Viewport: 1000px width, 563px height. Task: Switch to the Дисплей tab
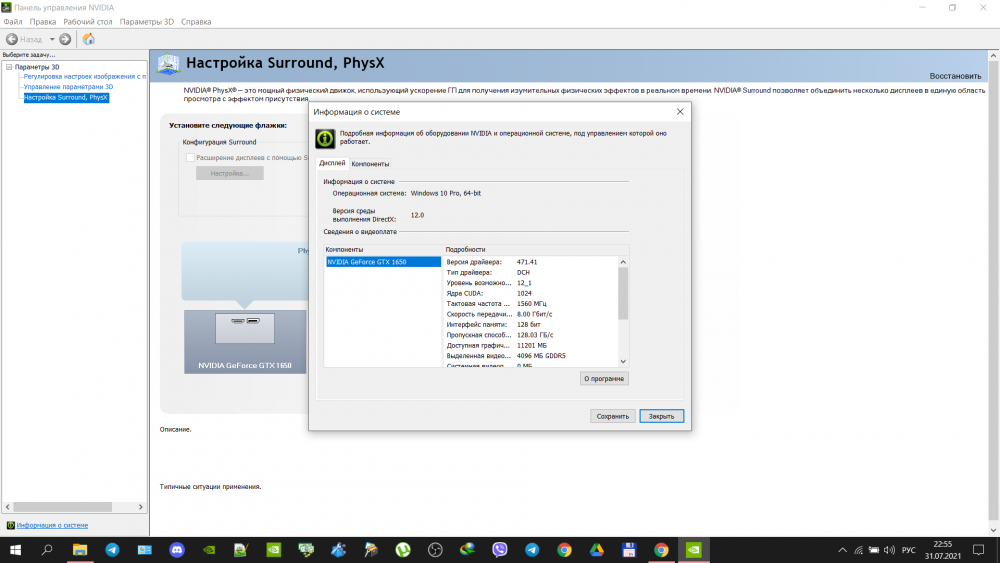click(x=332, y=163)
